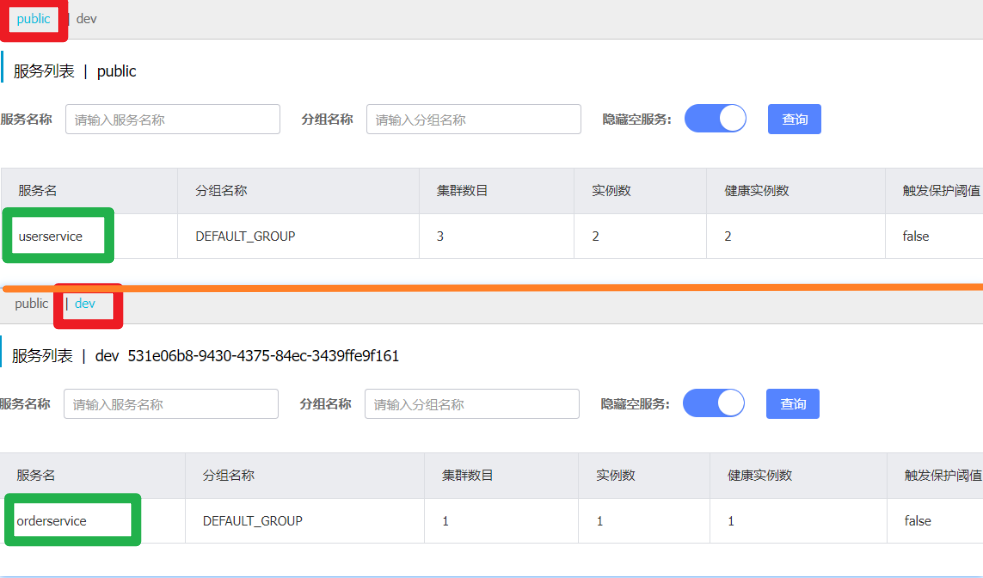Open the userservice service entry
983x578 pixels.
[50, 237]
